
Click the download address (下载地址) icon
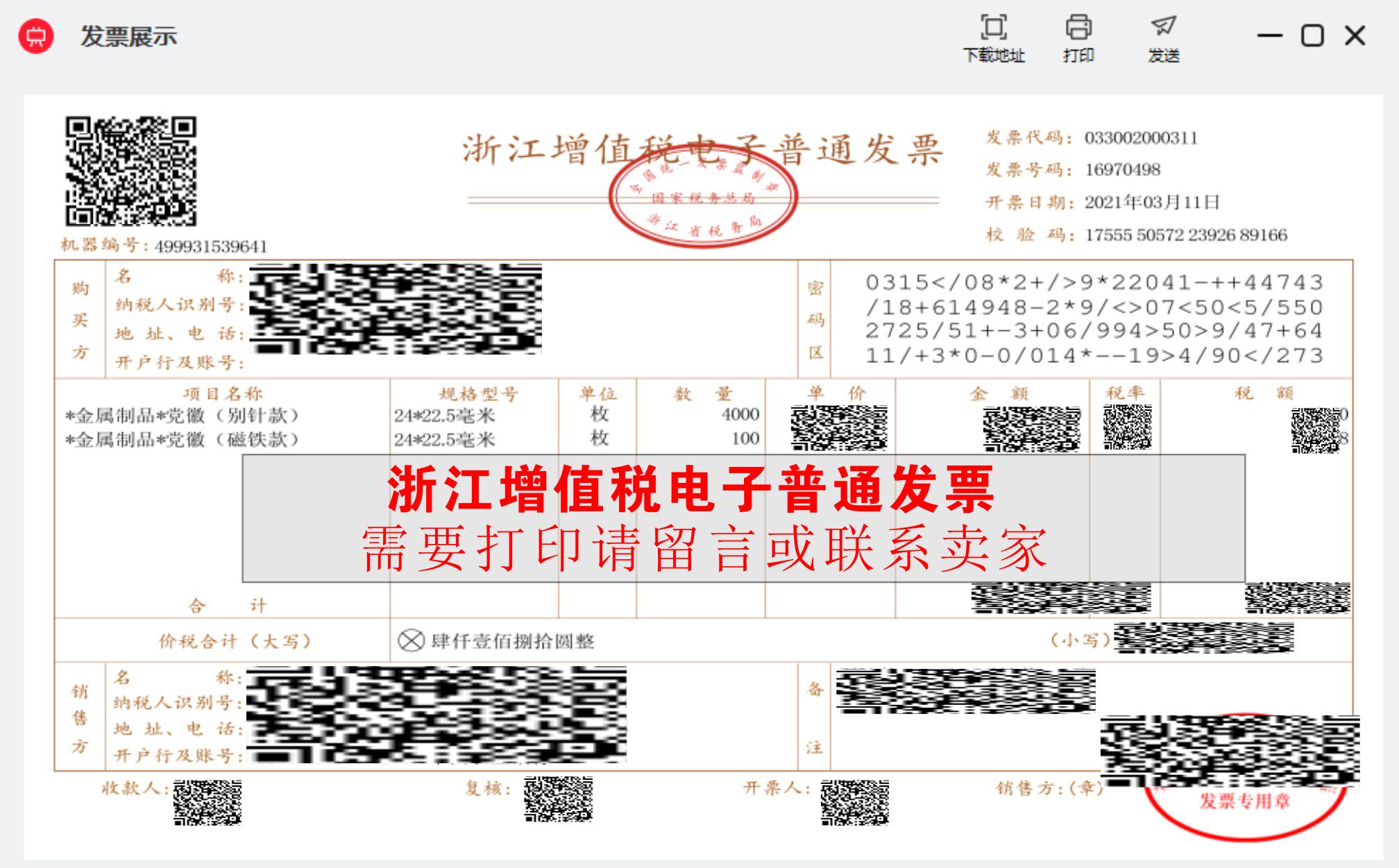[x=994, y=28]
